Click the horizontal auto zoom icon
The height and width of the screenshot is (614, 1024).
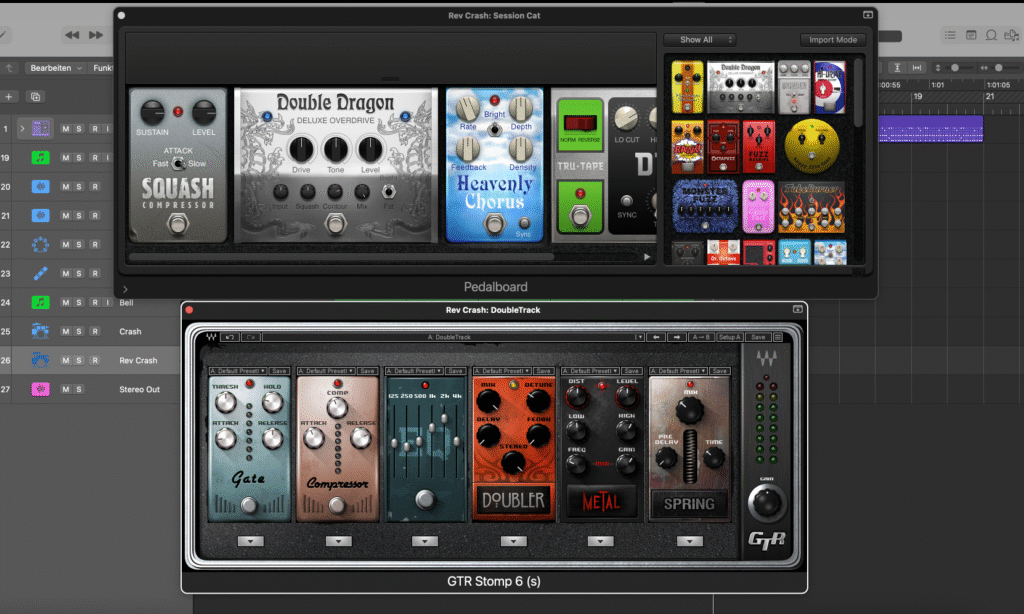coord(917,68)
